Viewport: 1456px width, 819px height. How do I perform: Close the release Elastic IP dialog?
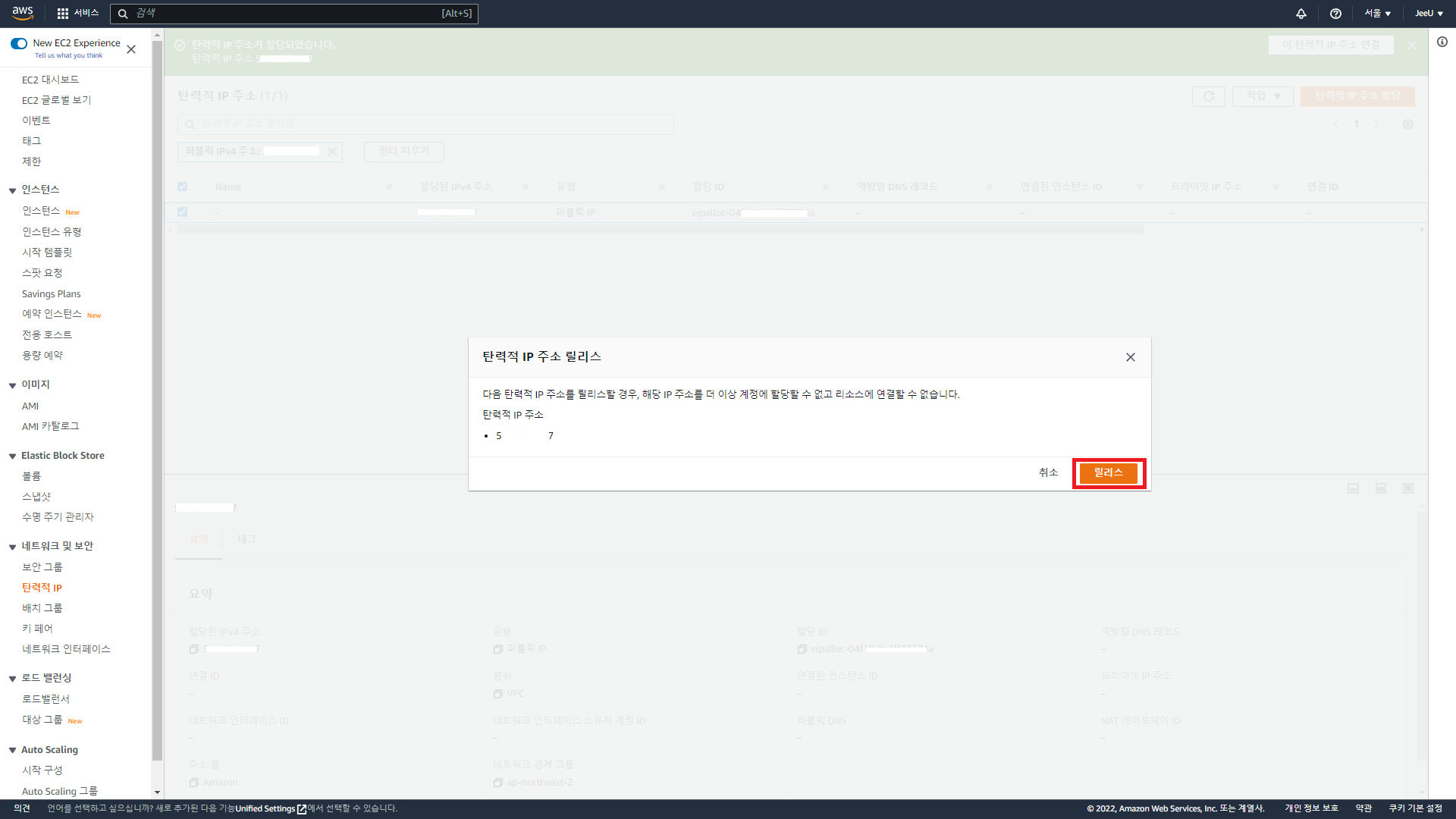pyautogui.click(x=1130, y=357)
